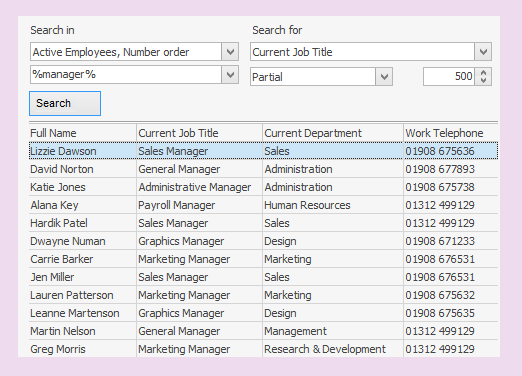This screenshot has width=522, height=376.
Task: Click David Norton's General Manager cell
Action: point(199,169)
